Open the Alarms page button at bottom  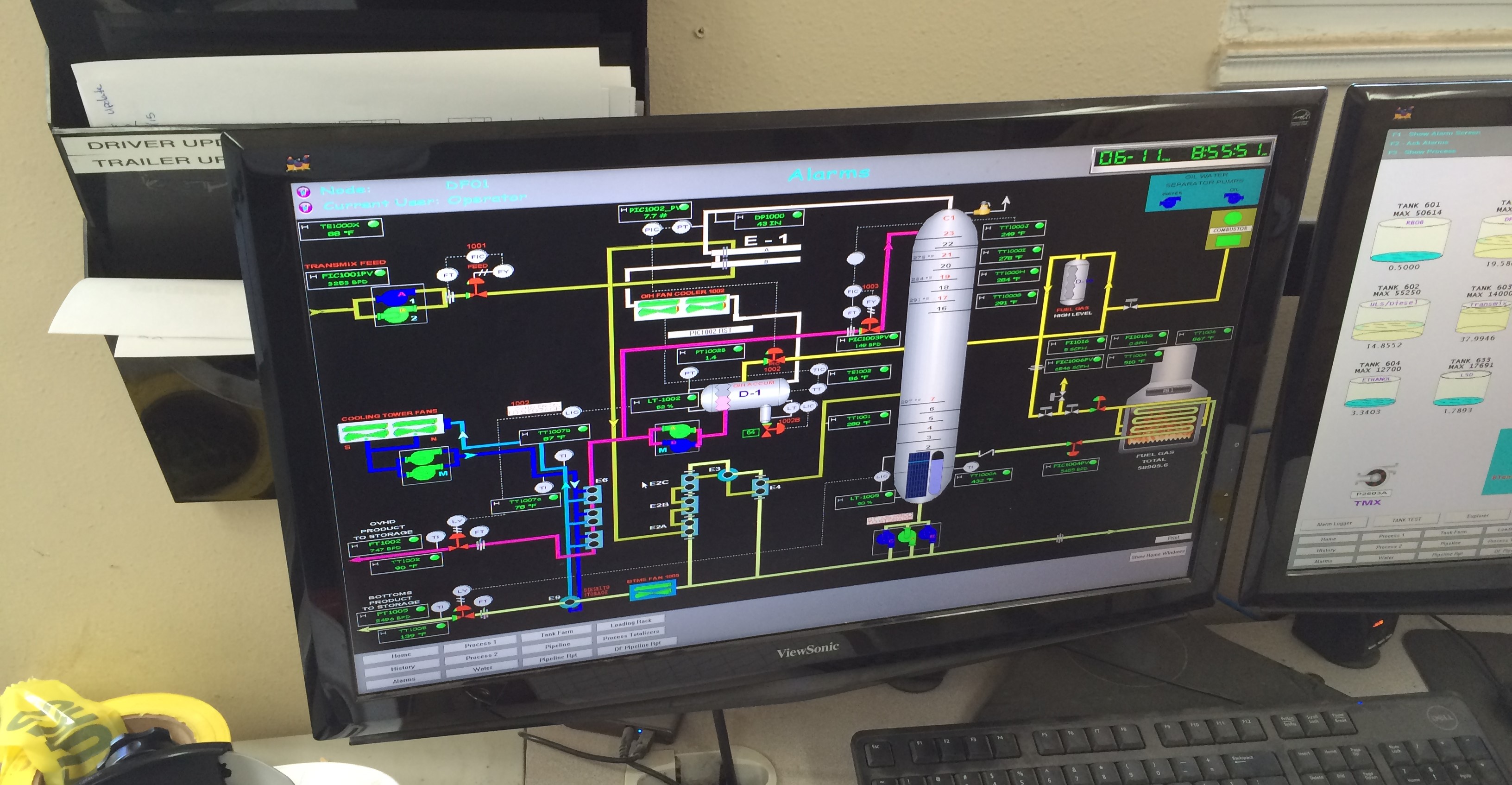click(404, 680)
